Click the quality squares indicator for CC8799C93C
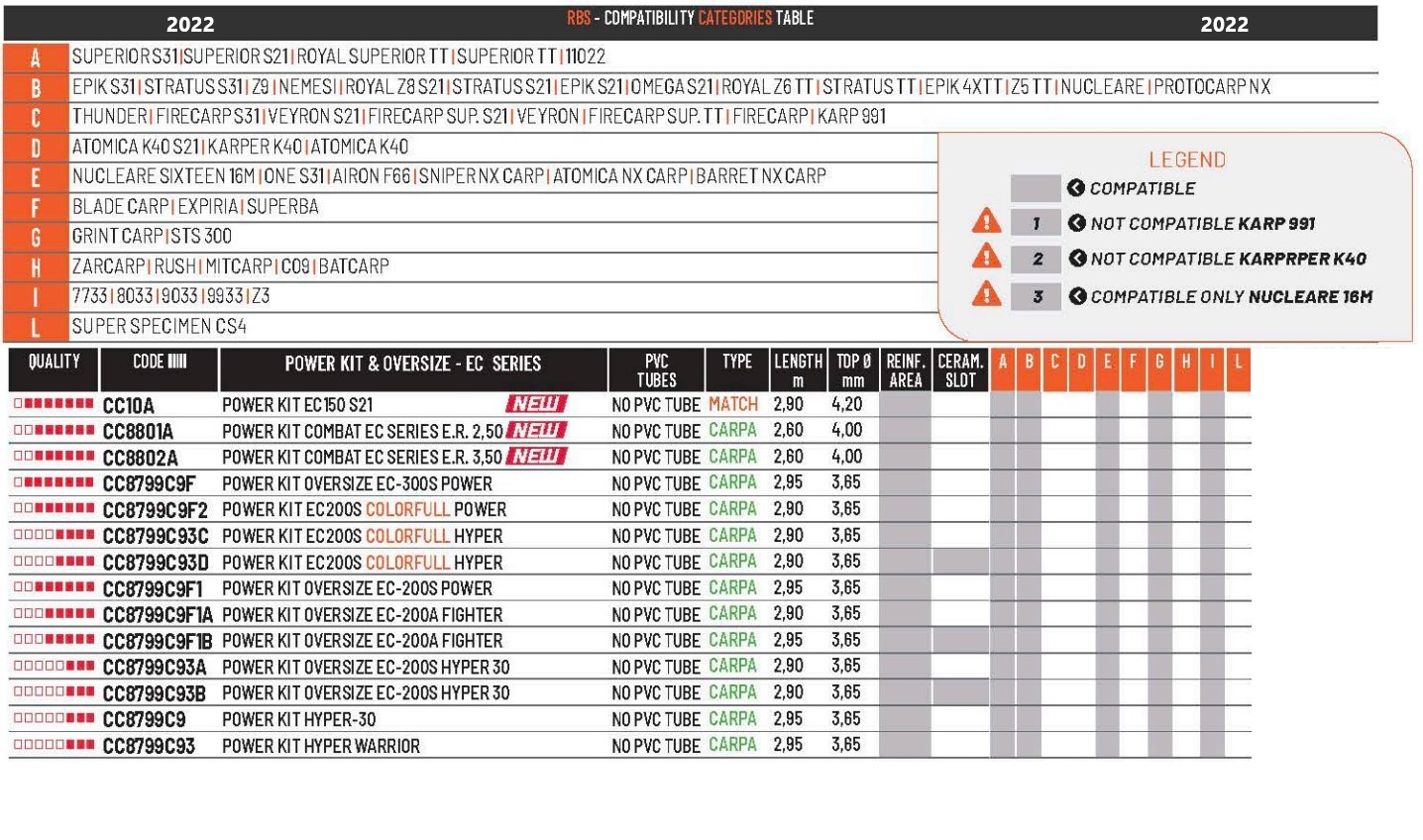 (55, 535)
